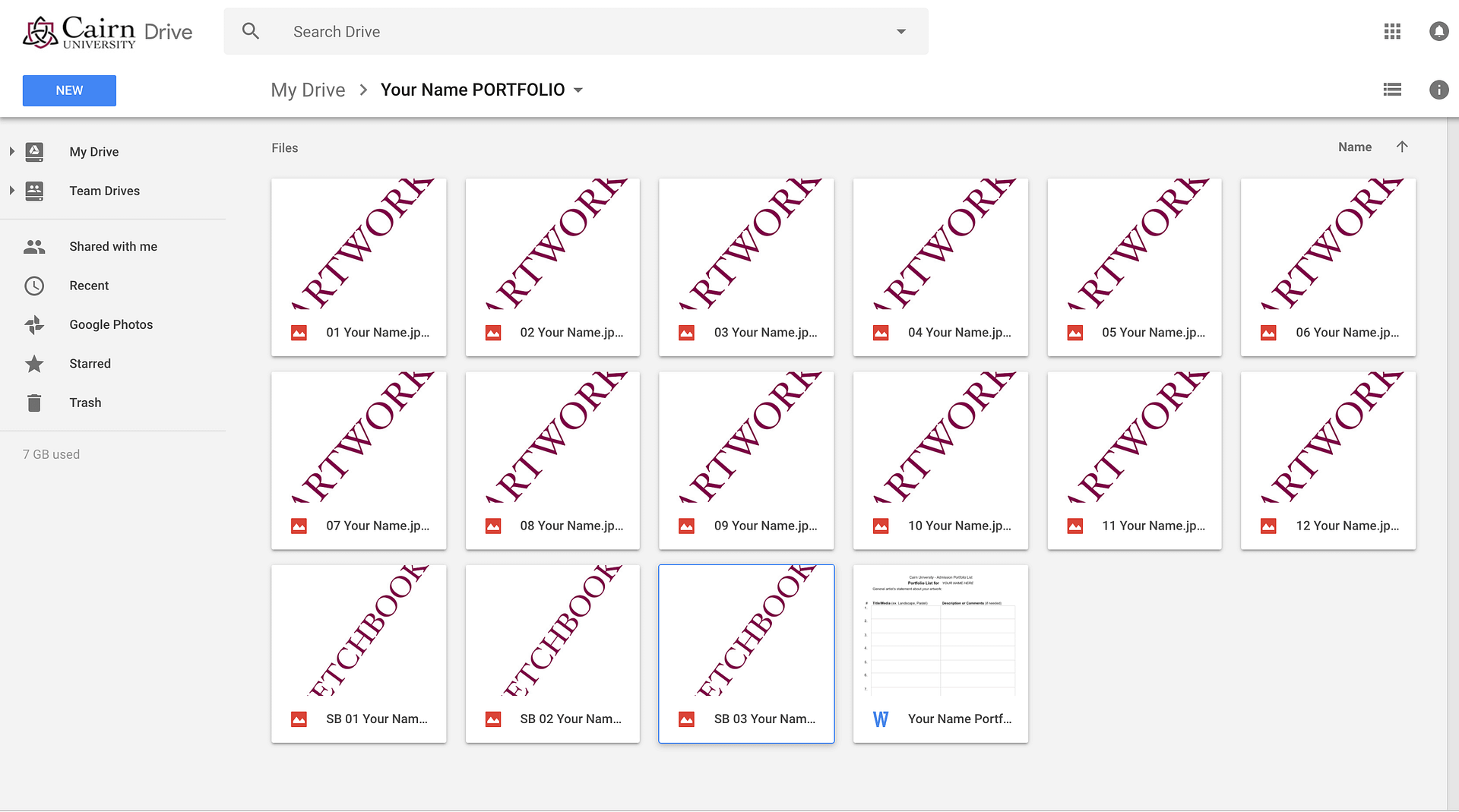Expand the Team Drives tree arrow
Image resolution: width=1459 pixels, height=812 pixels.
click(11, 191)
